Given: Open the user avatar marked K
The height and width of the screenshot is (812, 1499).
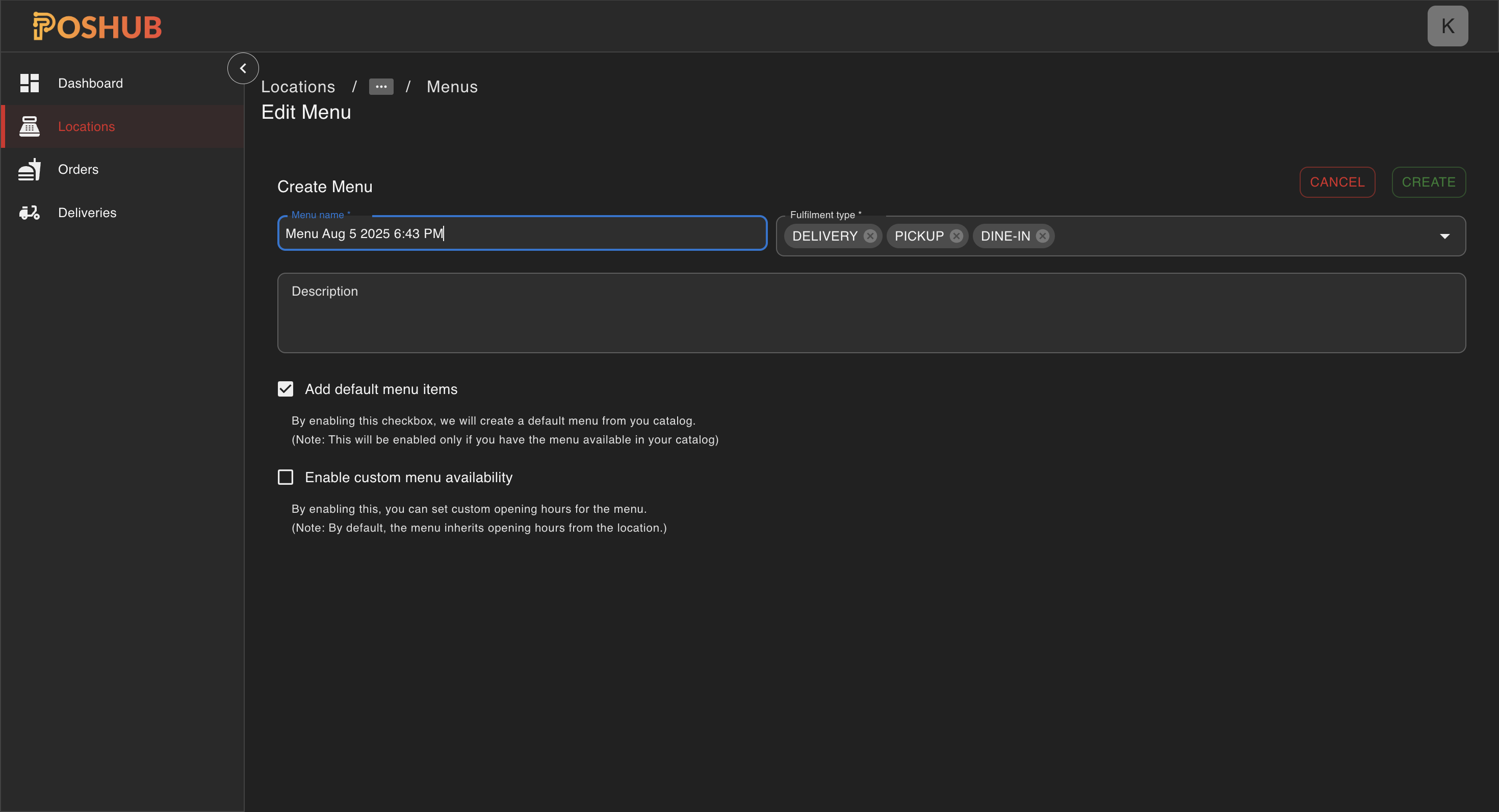Looking at the screenshot, I should click(x=1449, y=25).
